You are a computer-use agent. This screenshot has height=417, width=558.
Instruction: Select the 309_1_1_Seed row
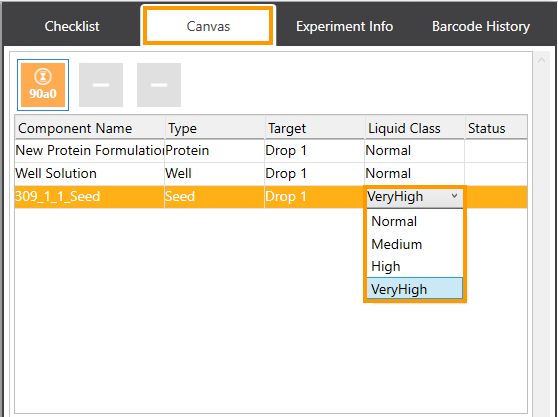click(x=271, y=196)
